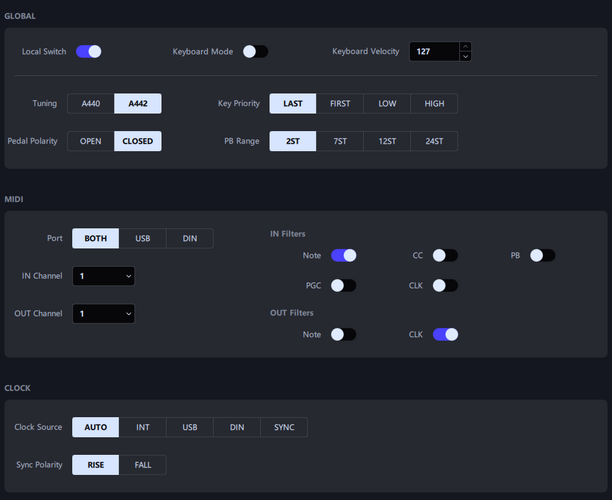Increase Keyboard Velocity with up arrow
Viewport: 612px width, 500px height.
point(465,46)
